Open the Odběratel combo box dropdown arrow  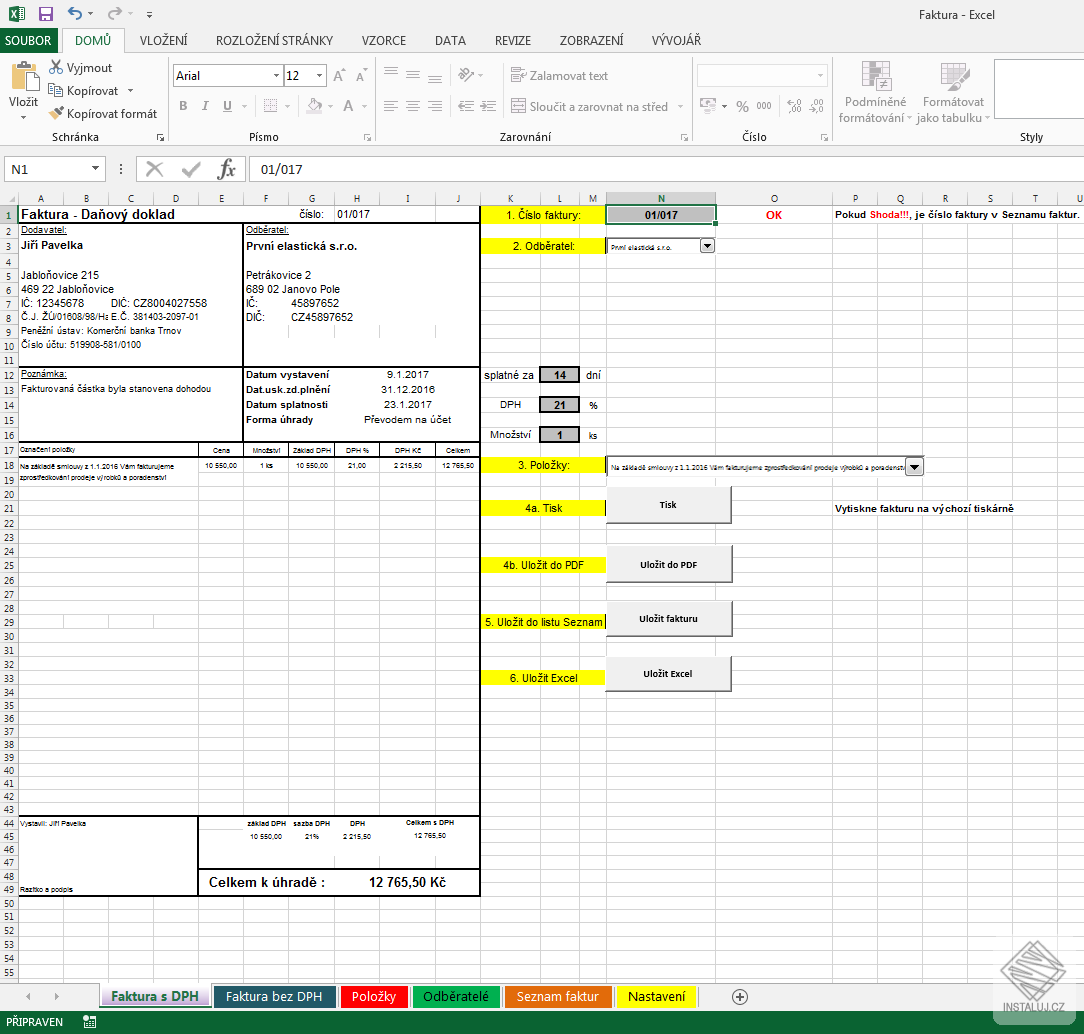click(x=707, y=245)
